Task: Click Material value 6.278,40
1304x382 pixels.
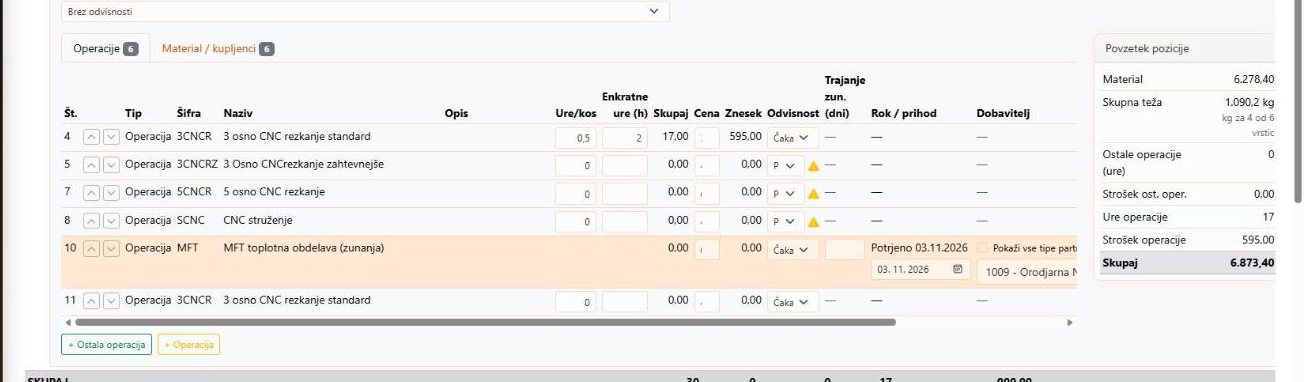Action: [x=1254, y=79]
